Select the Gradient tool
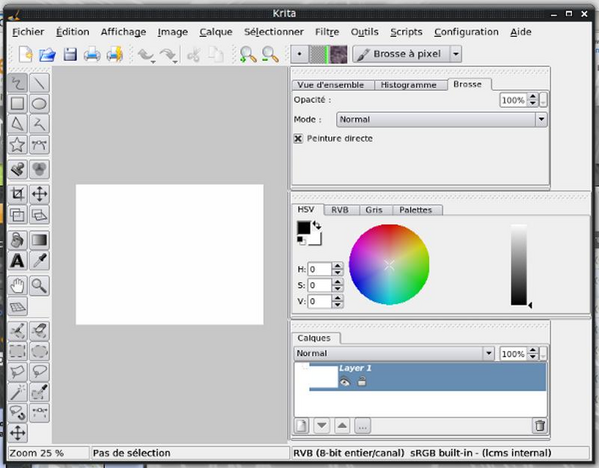 39,240
